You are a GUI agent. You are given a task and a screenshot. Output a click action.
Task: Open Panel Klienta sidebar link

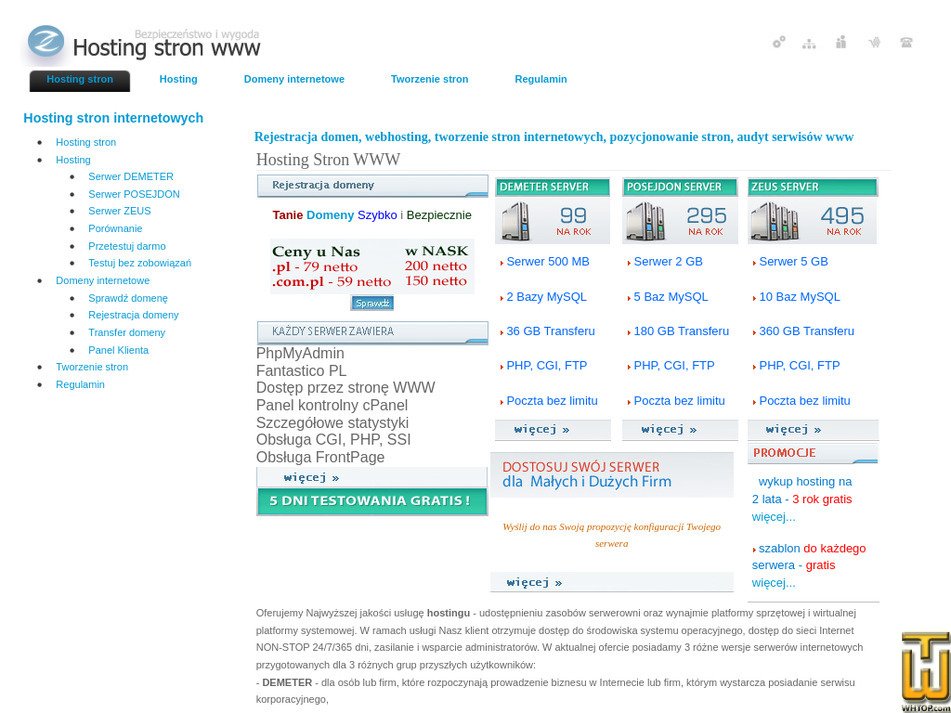pos(118,349)
